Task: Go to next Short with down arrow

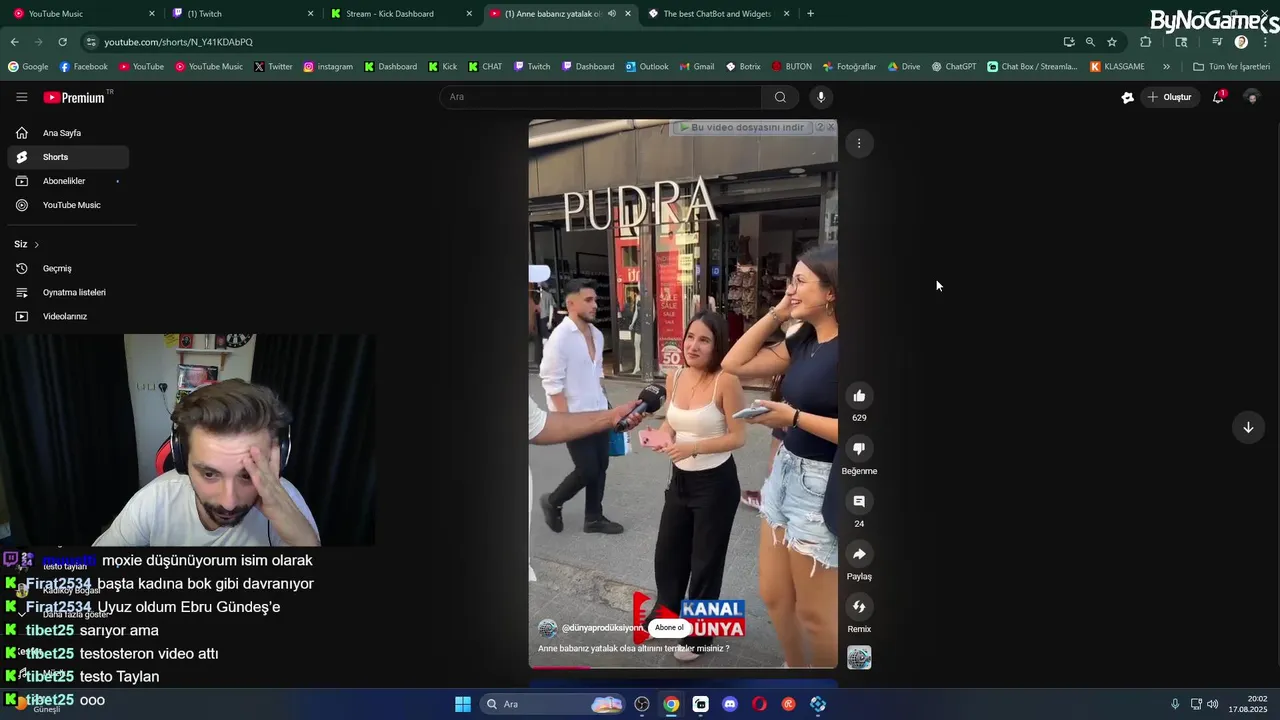Action: [x=1248, y=427]
